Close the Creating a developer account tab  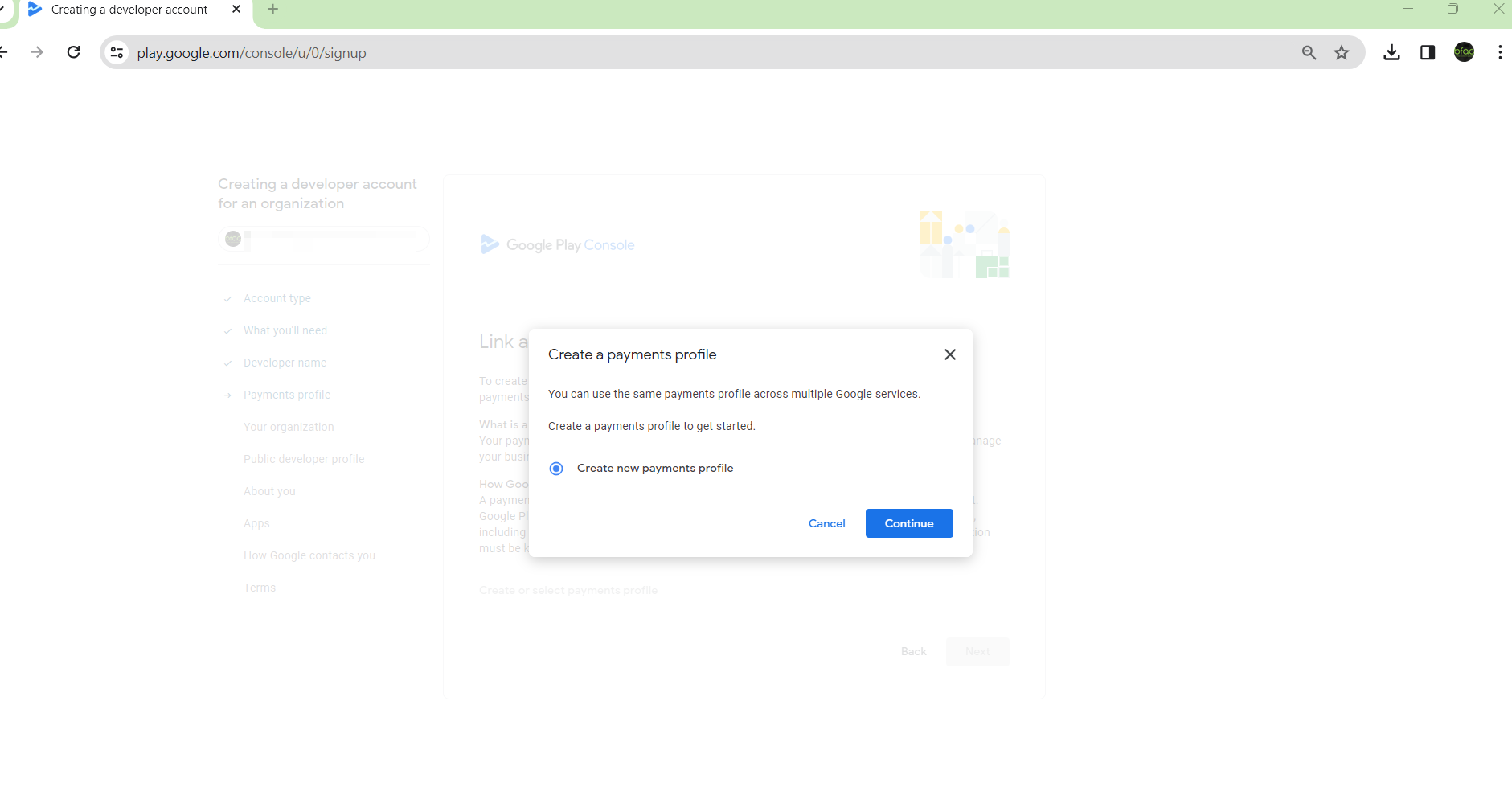point(236,10)
